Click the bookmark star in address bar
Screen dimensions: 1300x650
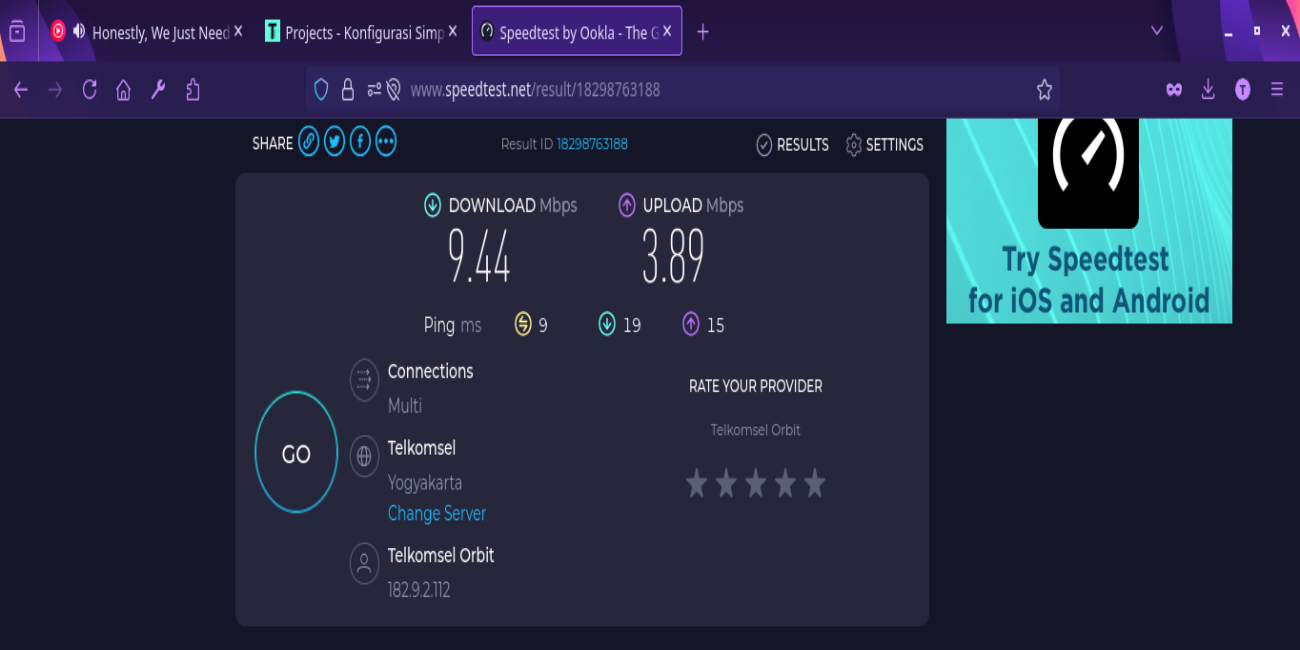[x=1044, y=90]
